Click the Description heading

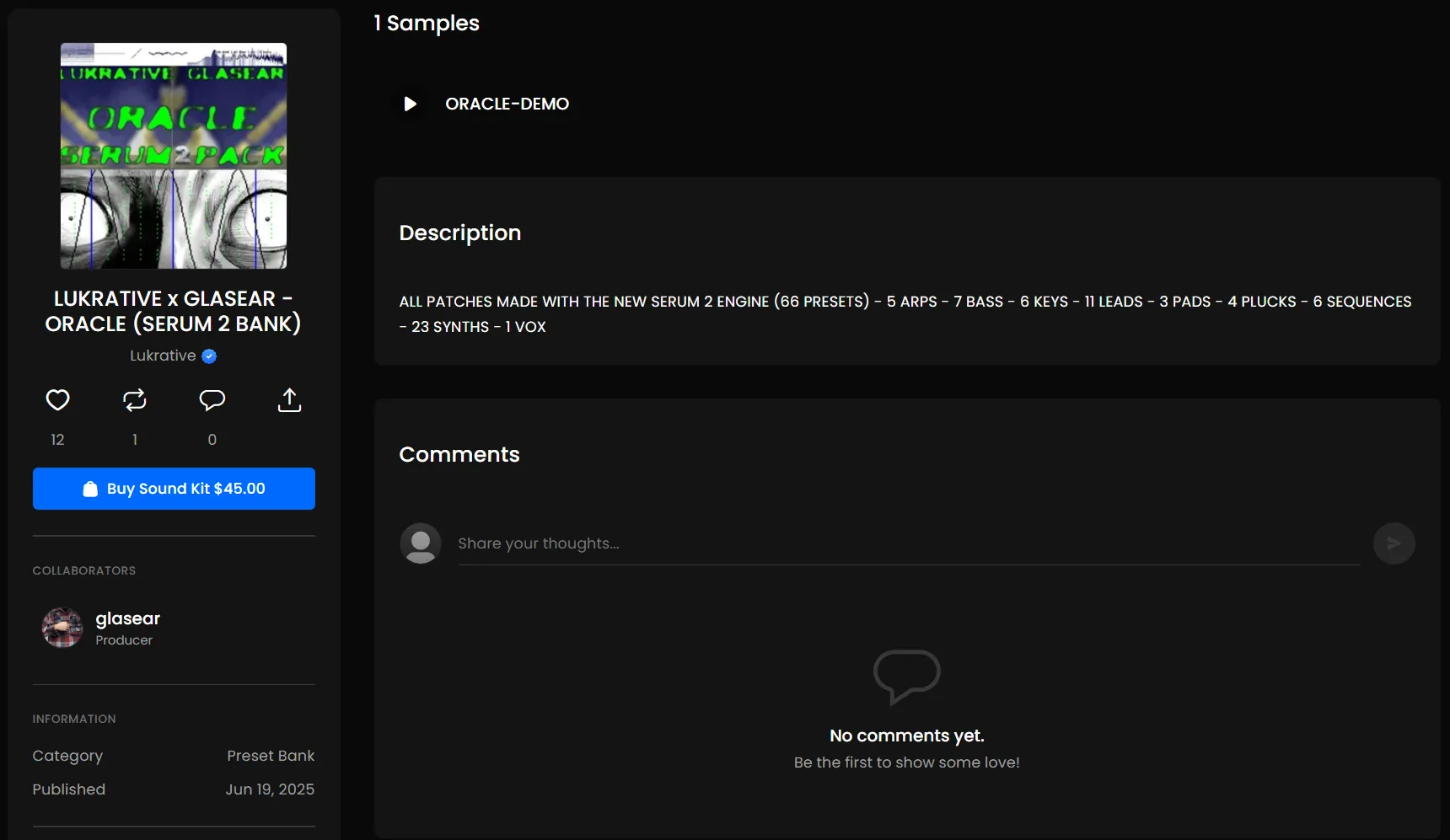[460, 233]
